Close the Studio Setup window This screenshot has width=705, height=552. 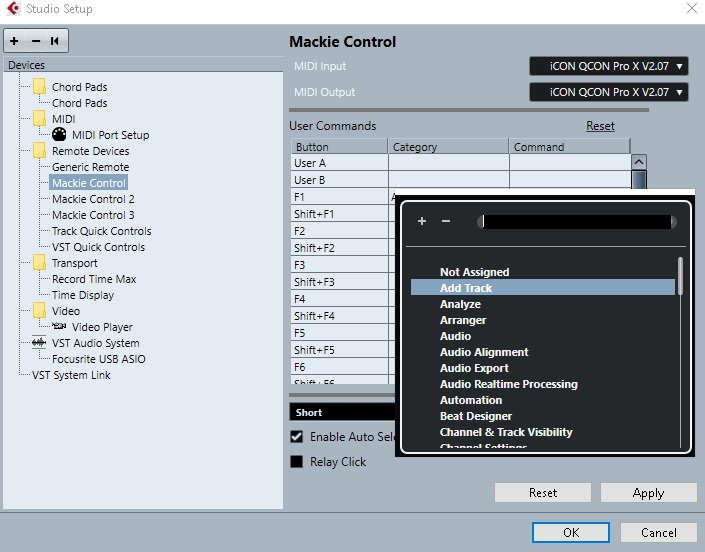point(692,8)
